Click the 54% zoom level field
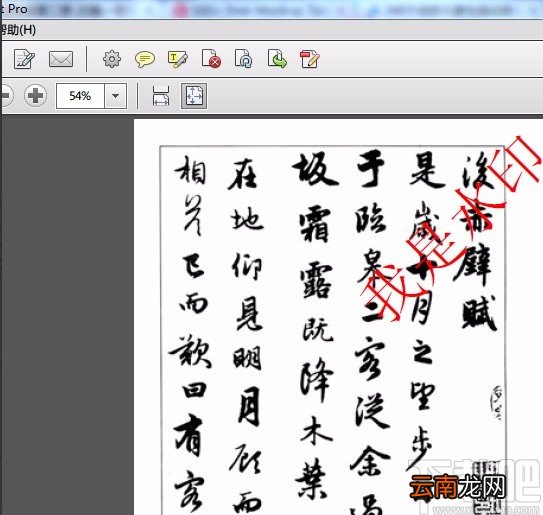Viewport: 543px width, 515px height. [x=80, y=96]
